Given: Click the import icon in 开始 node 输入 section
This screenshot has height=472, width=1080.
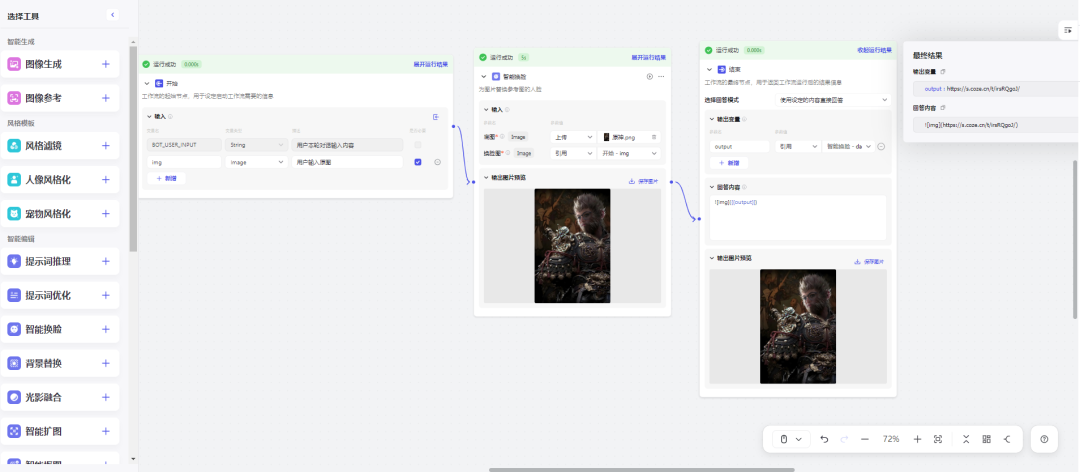Looking at the screenshot, I should coord(436,116).
